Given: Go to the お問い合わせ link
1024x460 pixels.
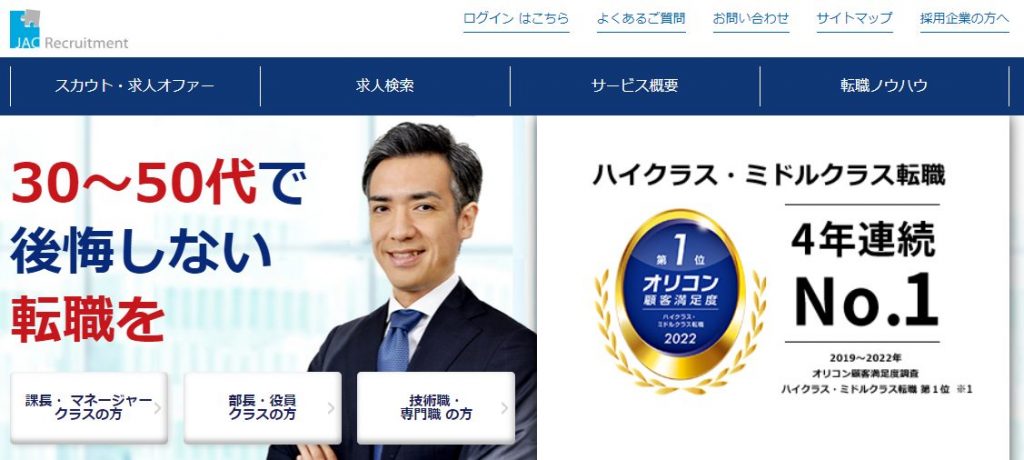Looking at the screenshot, I should [750, 19].
